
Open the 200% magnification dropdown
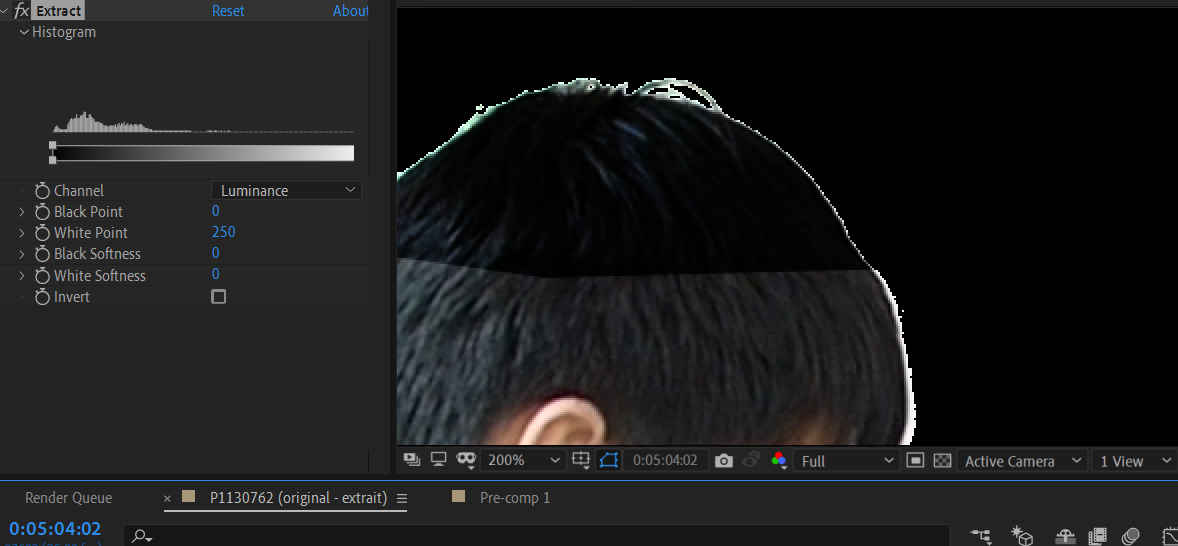click(523, 461)
